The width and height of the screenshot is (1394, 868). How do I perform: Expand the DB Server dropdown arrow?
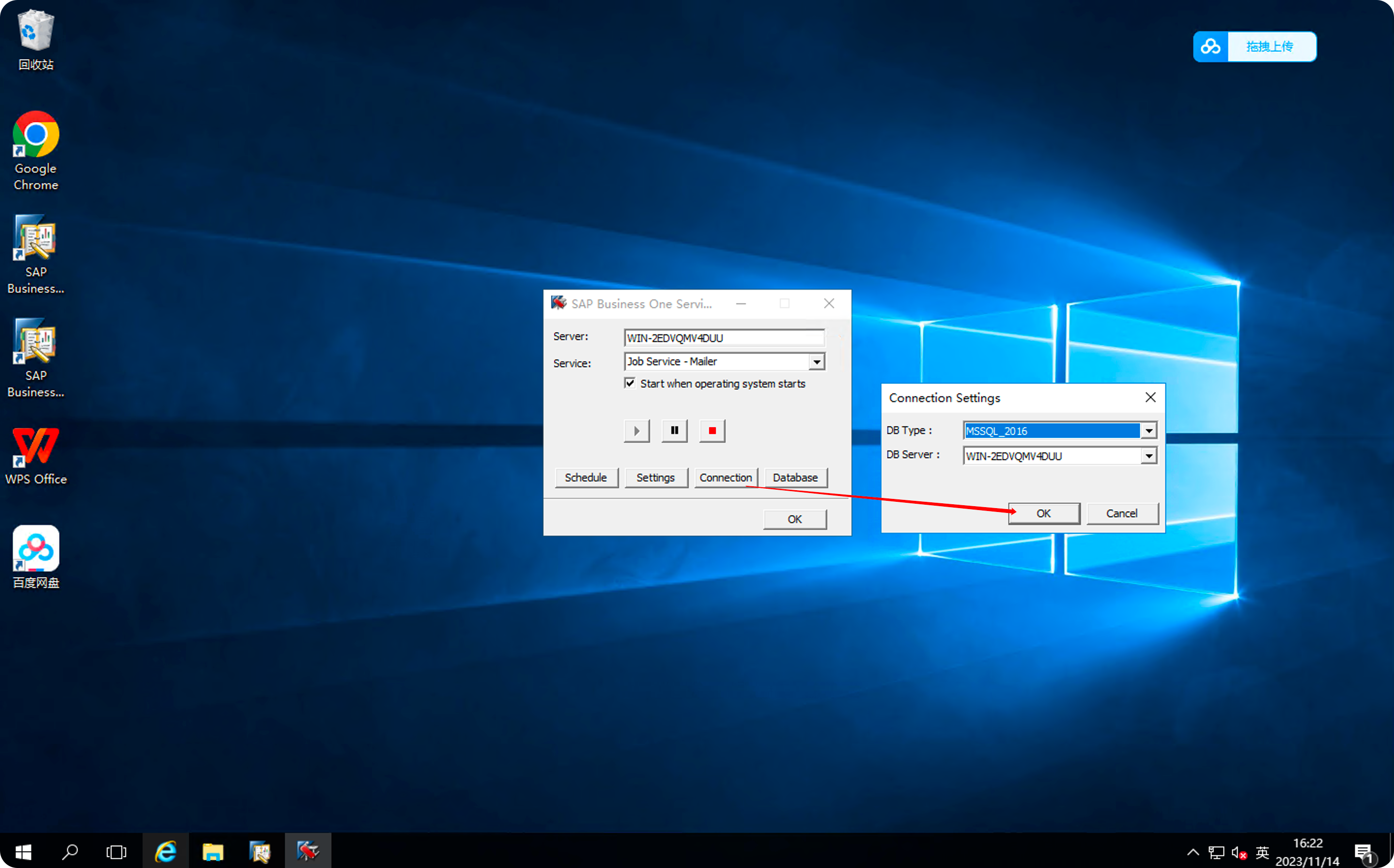click(x=1148, y=456)
